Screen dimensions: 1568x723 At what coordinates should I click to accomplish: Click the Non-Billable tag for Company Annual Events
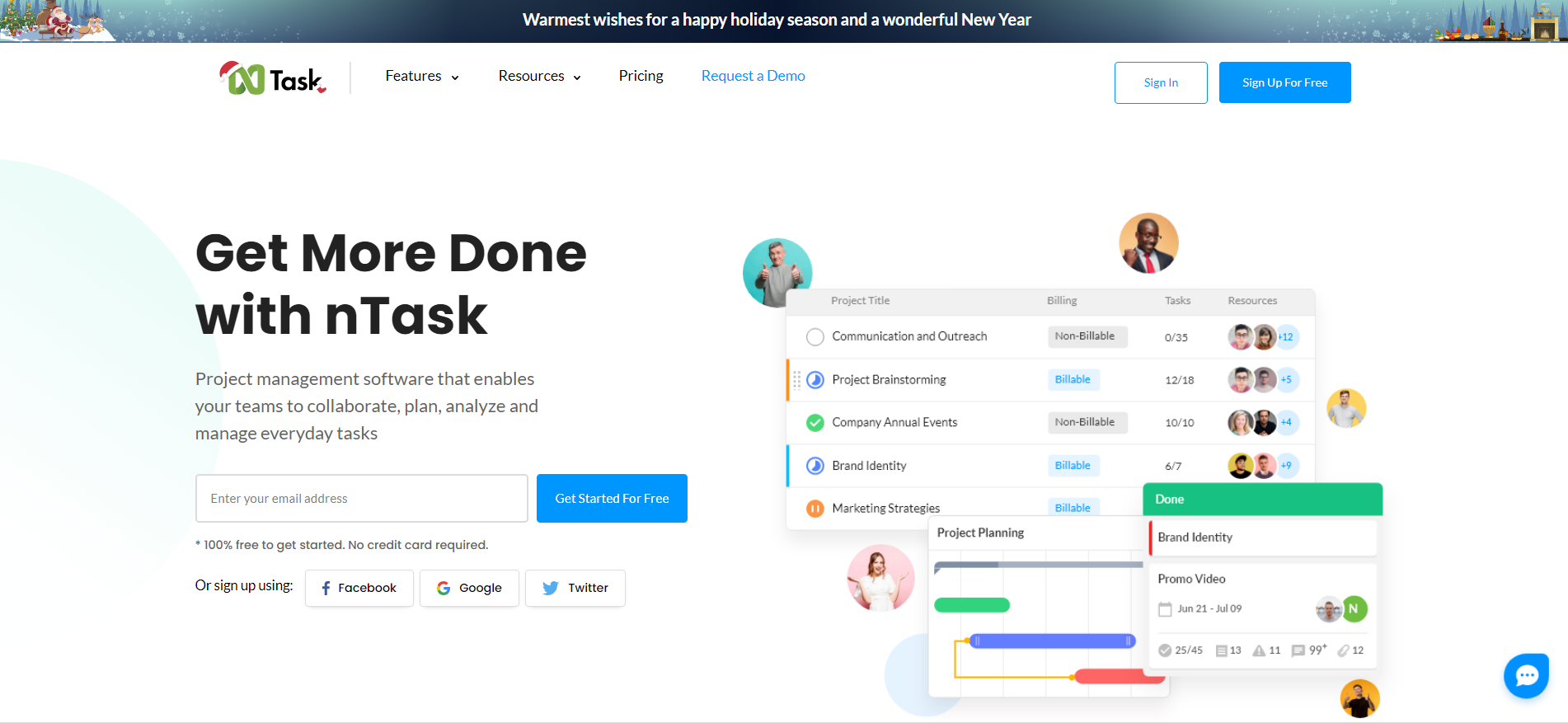(x=1087, y=422)
